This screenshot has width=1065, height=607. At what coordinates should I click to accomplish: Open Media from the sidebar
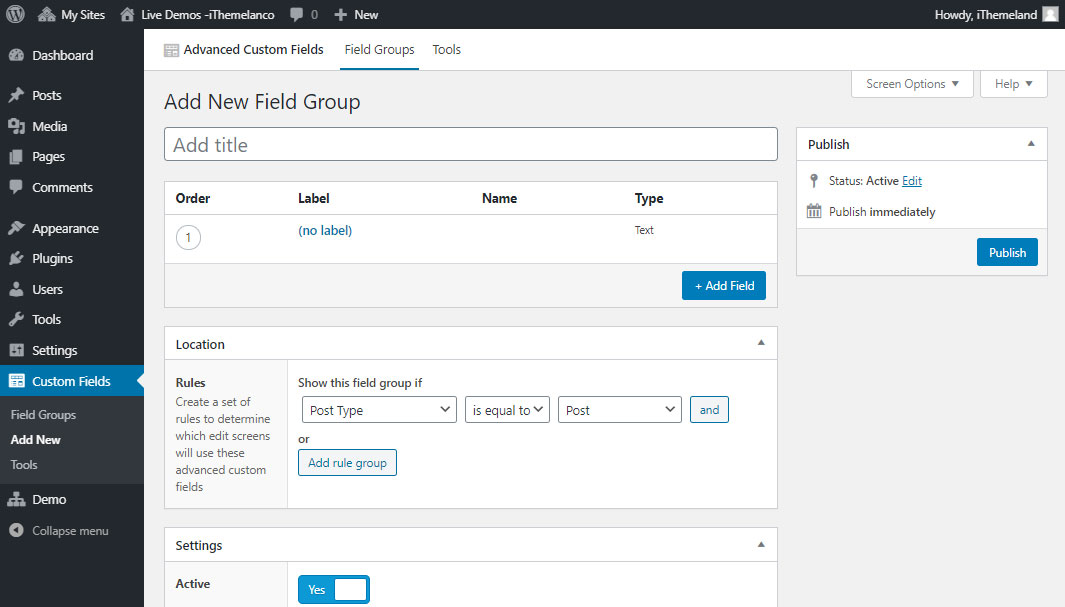point(50,126)
